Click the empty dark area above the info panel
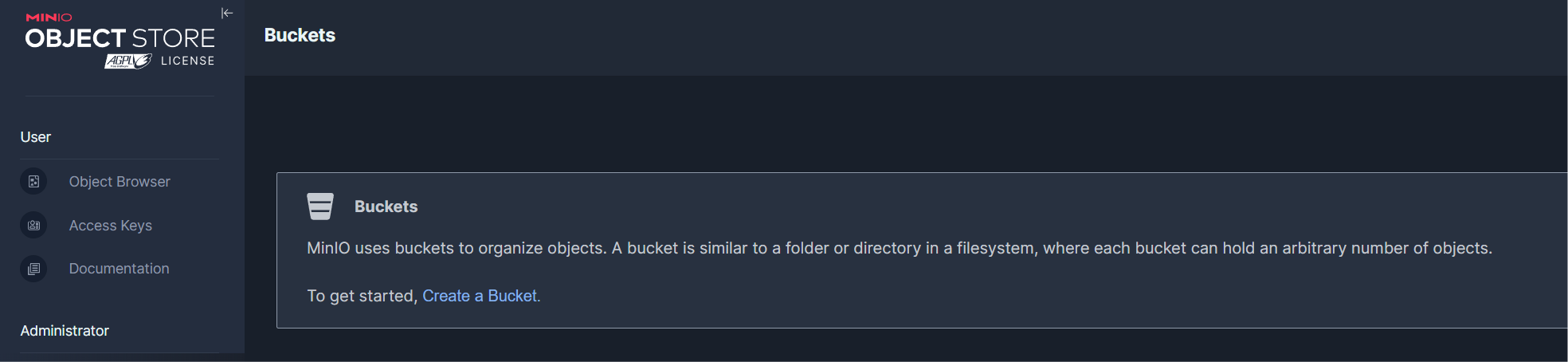This screenshot has width=1568, height=362. pos(876,124)
